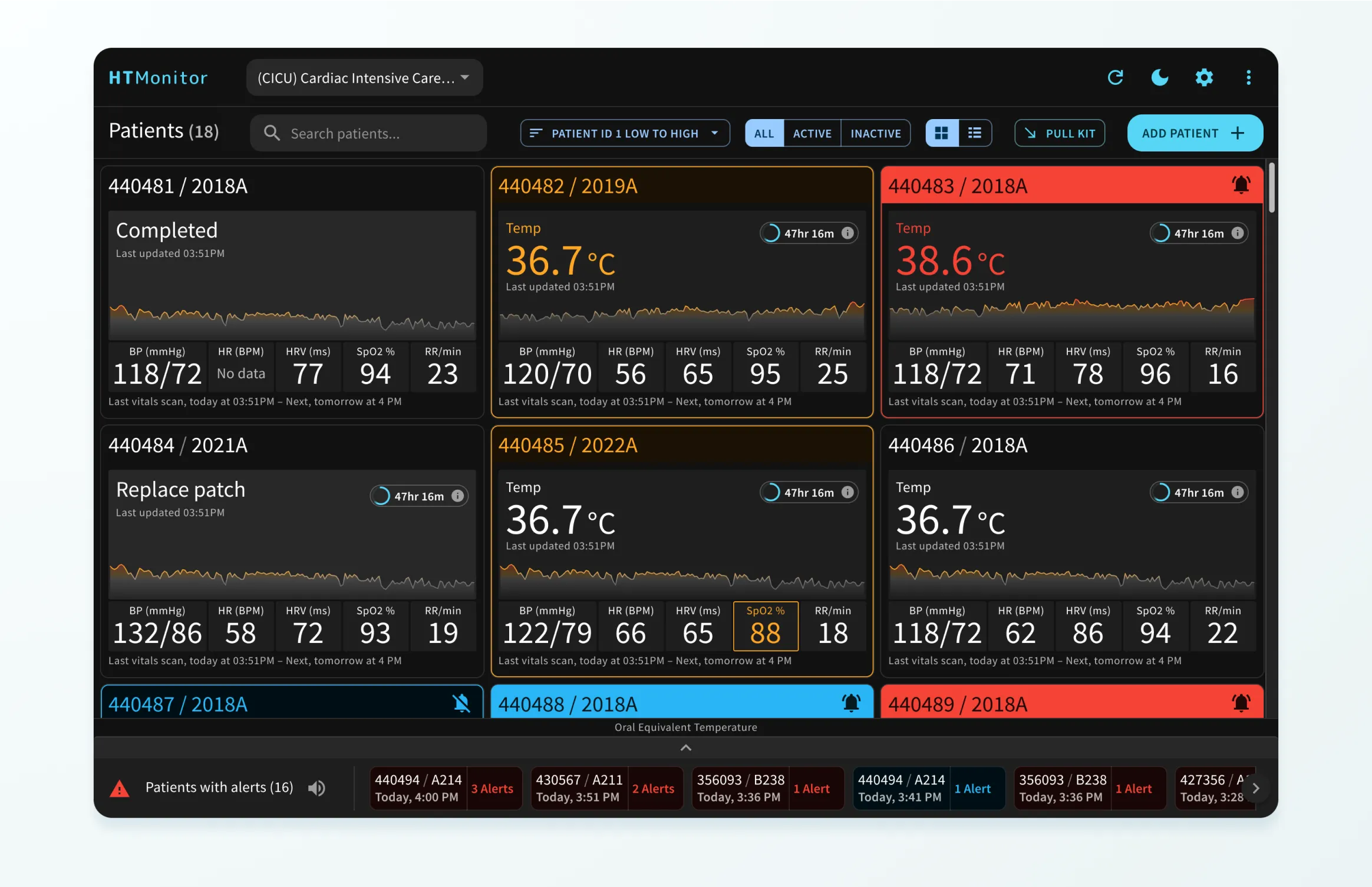Switch to grid view layout
1372x887 pixels.
(942, 133)
